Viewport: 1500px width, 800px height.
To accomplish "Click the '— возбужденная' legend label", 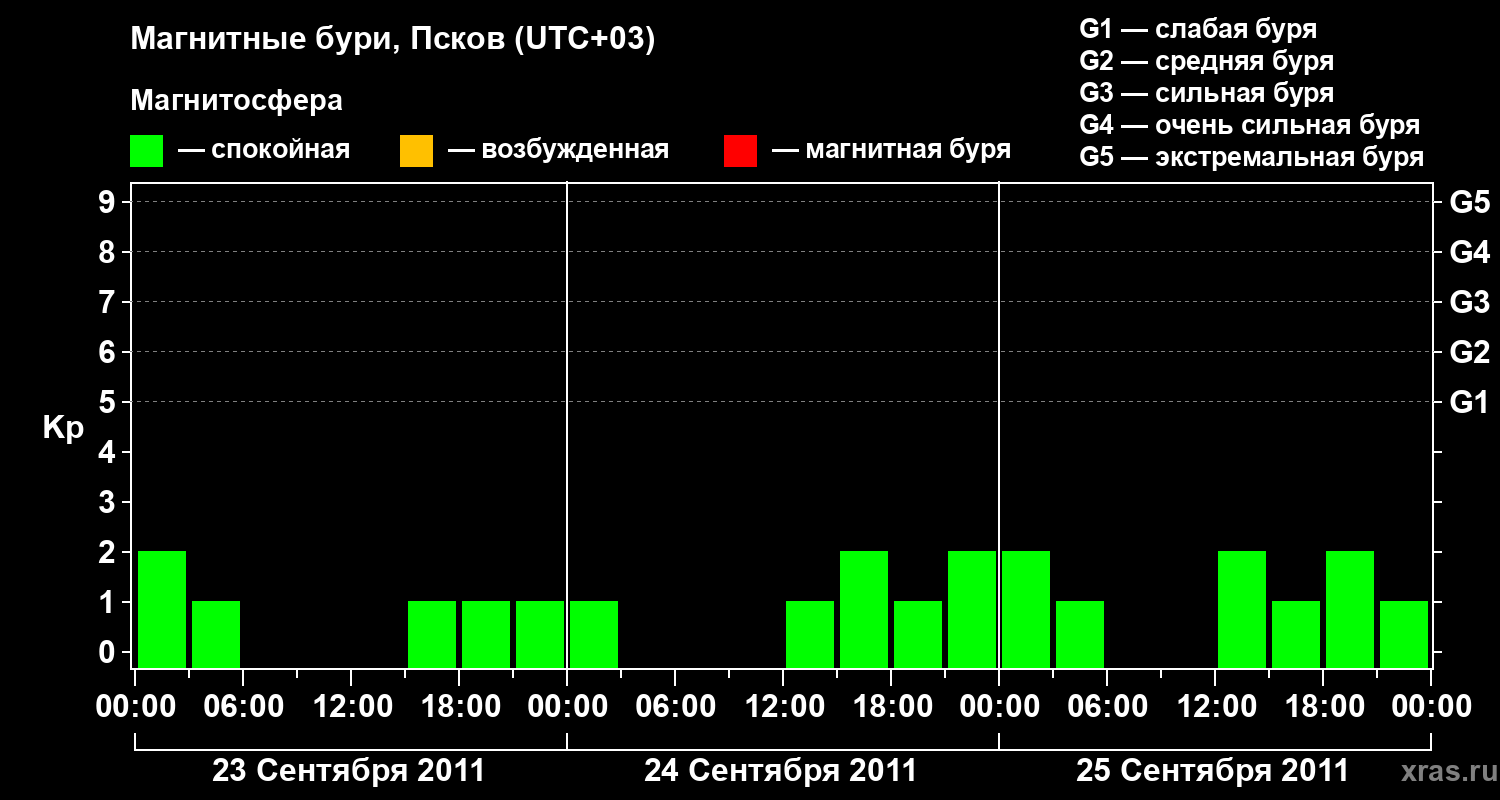I will (x=558, y=150).
